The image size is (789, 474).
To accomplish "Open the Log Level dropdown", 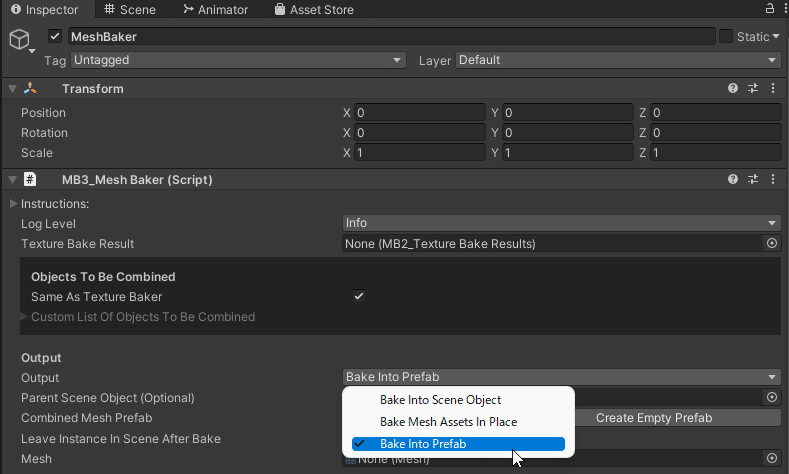I will coord(562,223).
